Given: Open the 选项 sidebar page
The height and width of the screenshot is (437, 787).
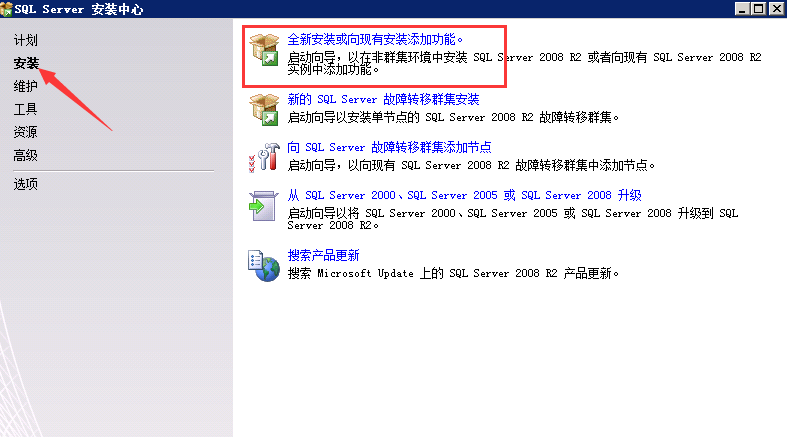Looking at the screenshot, I should coord(26,184).
